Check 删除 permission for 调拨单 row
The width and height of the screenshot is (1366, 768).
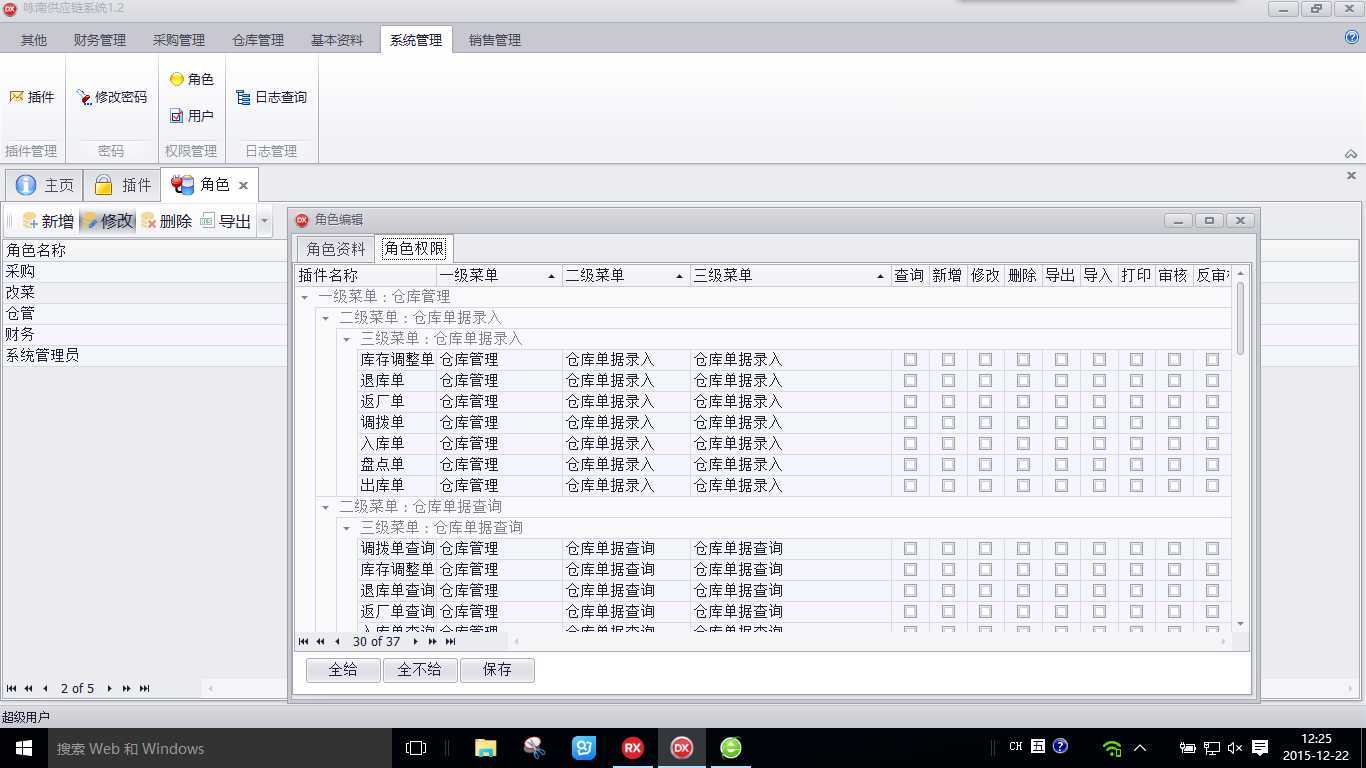coord(1023,423)
